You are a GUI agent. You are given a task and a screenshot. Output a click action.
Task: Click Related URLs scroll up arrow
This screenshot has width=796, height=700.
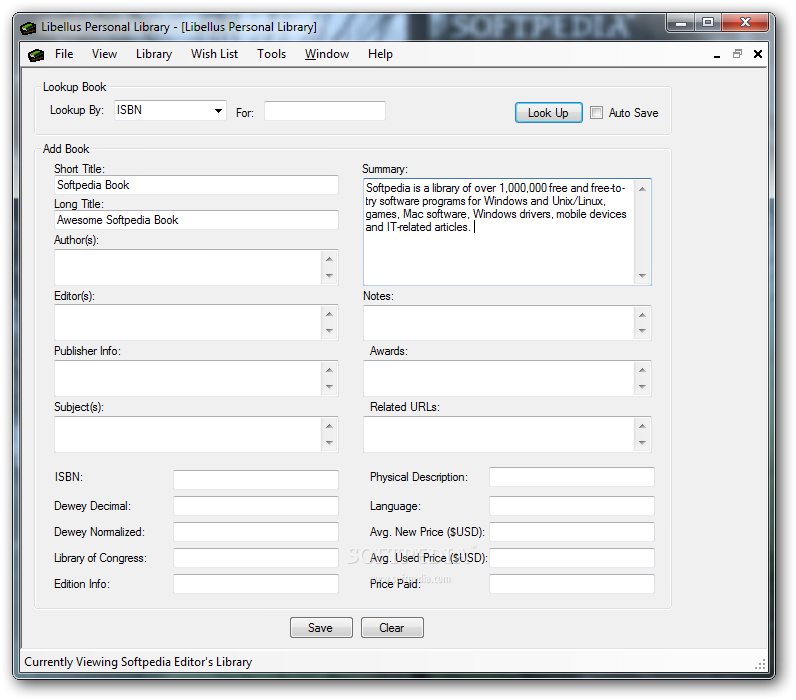coord(642,426)
